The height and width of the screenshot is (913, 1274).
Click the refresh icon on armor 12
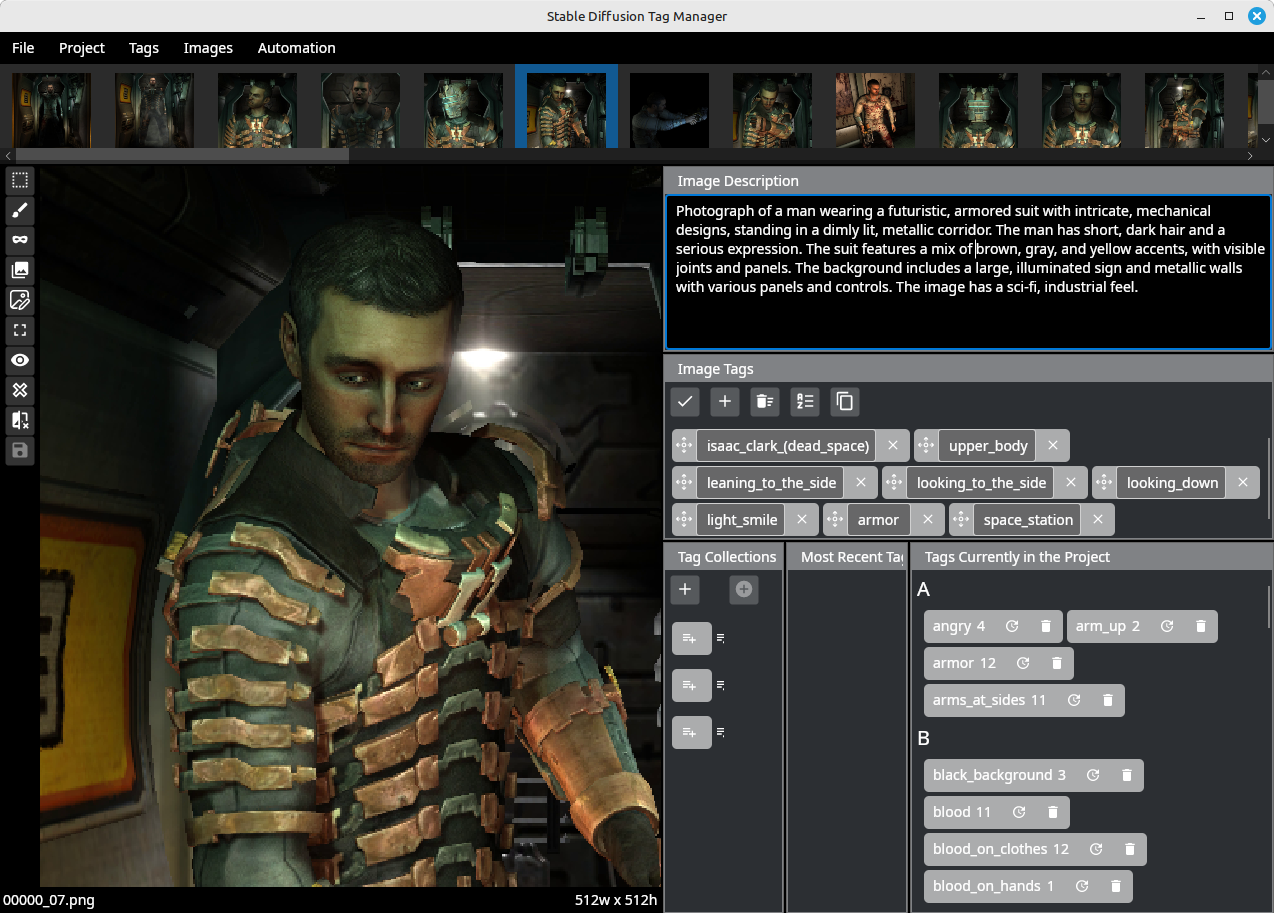point(1023,663)
